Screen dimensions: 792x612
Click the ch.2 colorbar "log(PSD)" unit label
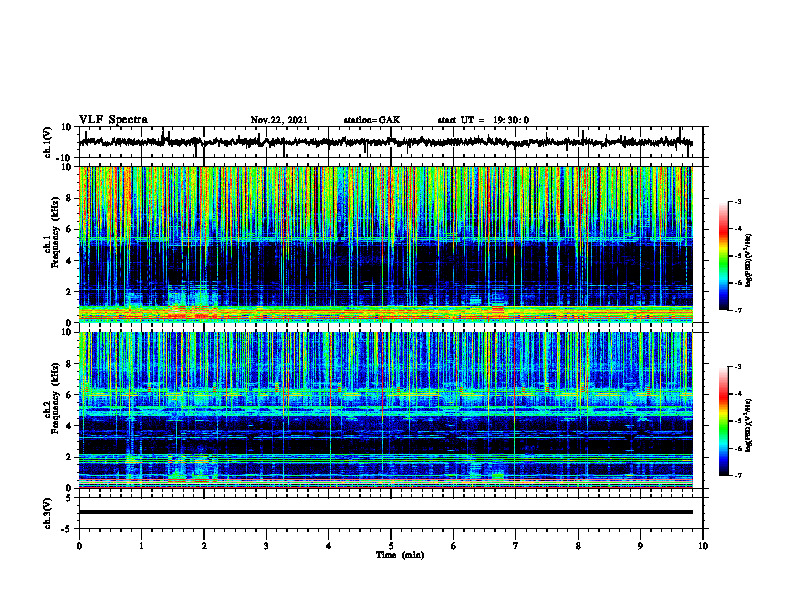[x=749, y=425]
